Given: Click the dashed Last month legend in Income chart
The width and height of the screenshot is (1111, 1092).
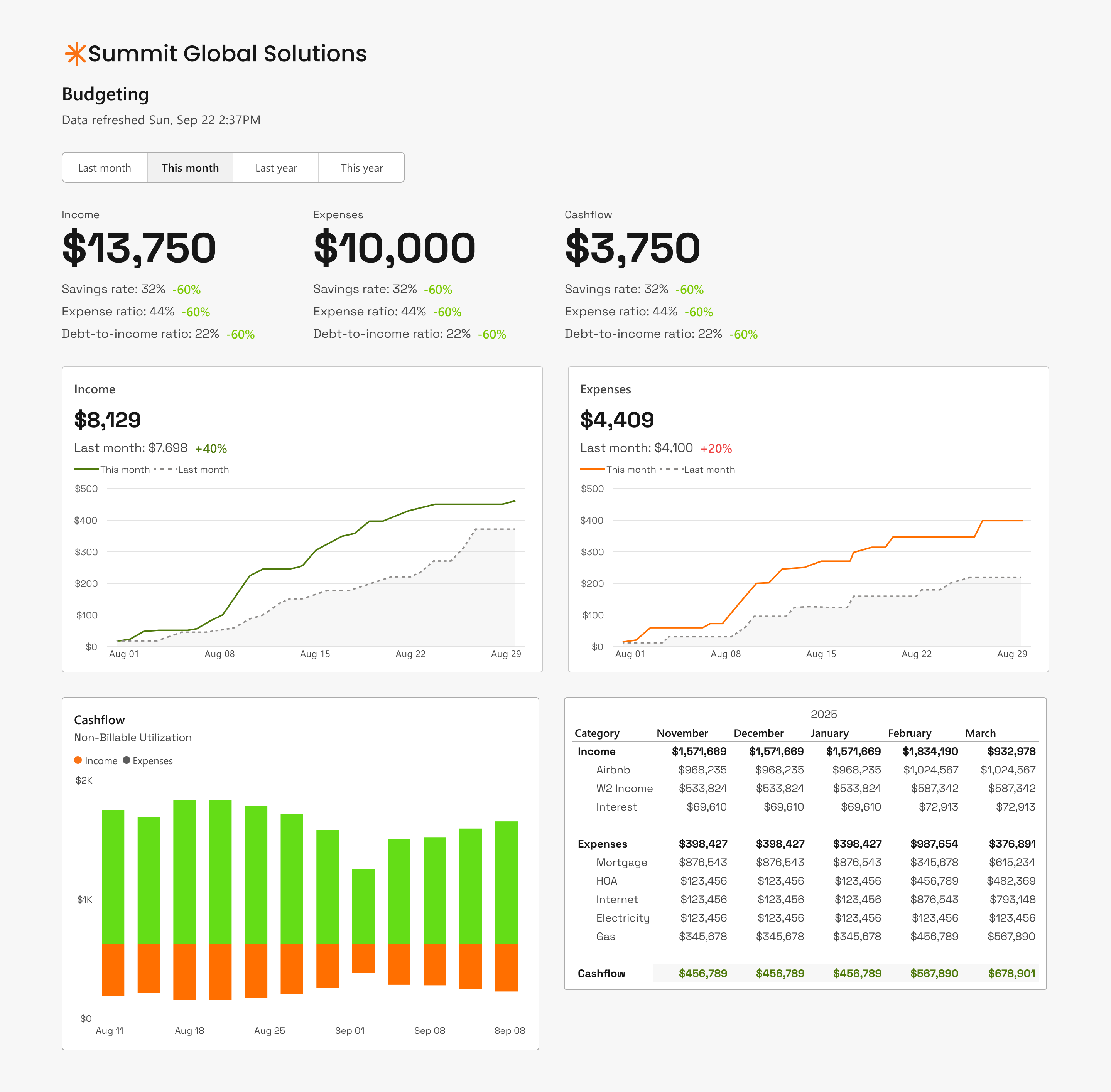Looking at the screenshot, I should pos(166,469).
